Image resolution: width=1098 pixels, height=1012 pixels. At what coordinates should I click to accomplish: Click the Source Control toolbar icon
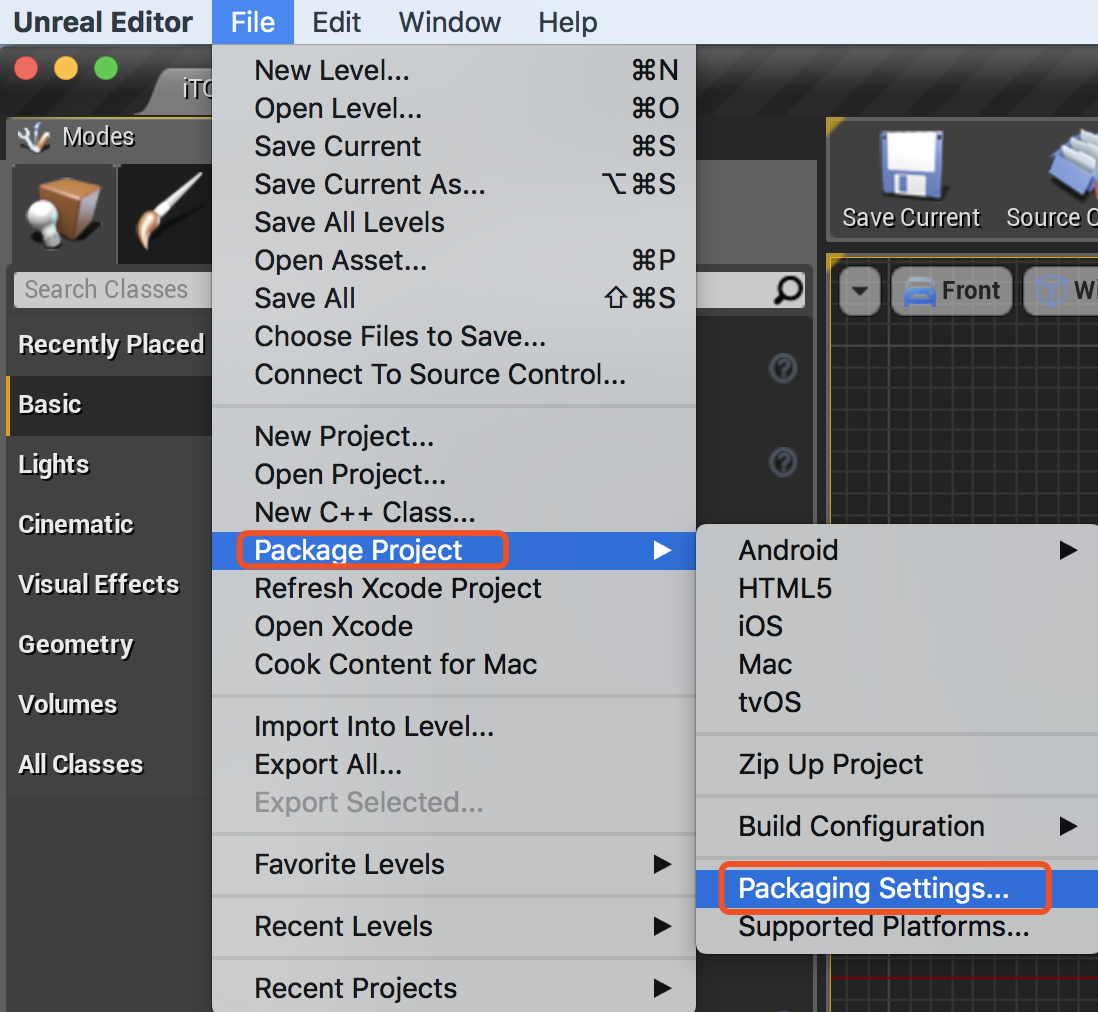point(1071,165)
